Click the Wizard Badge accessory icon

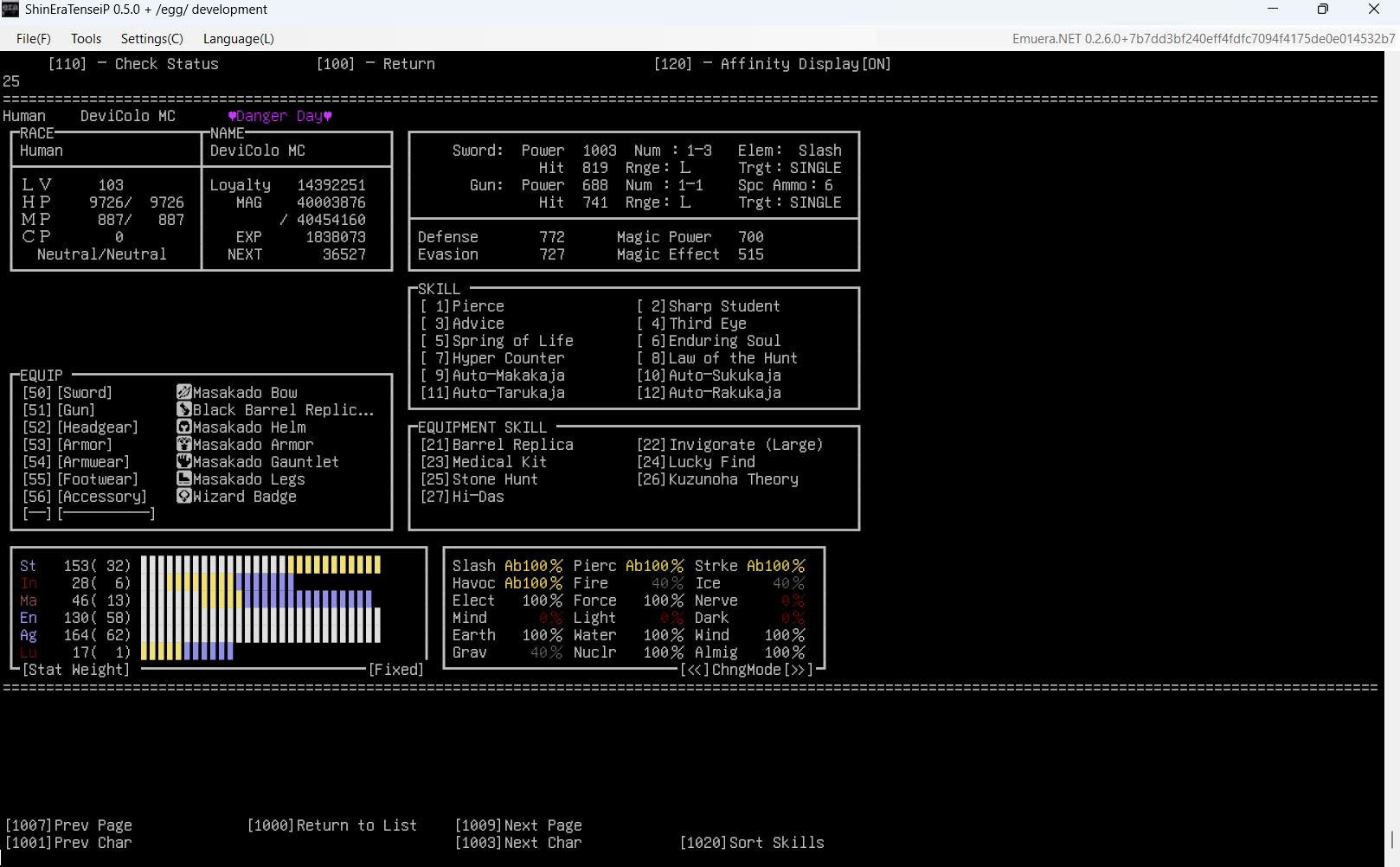click(x=183, y=497)
